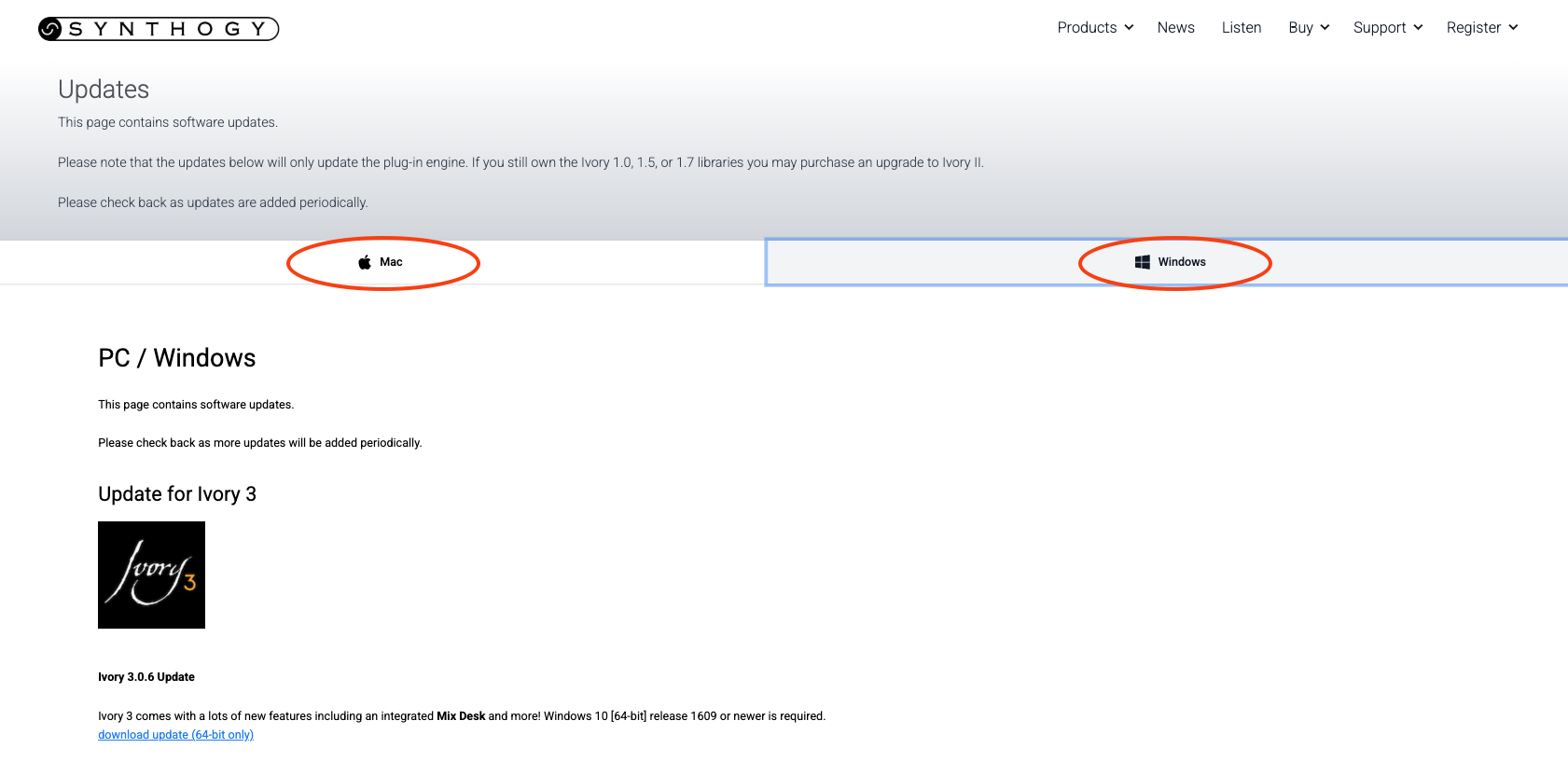Click the Register chevron arrow
1568x776 pixels.
(x=1513, y=28)
